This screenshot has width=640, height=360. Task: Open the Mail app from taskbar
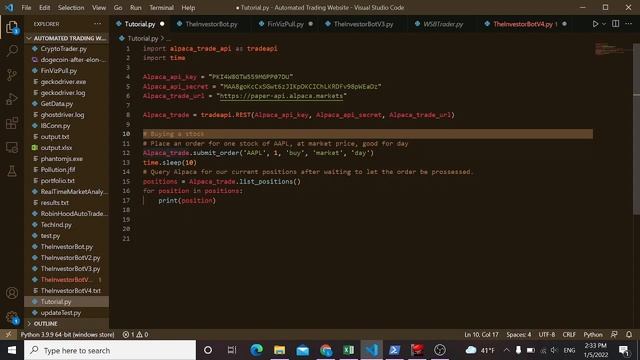[302, 350]
